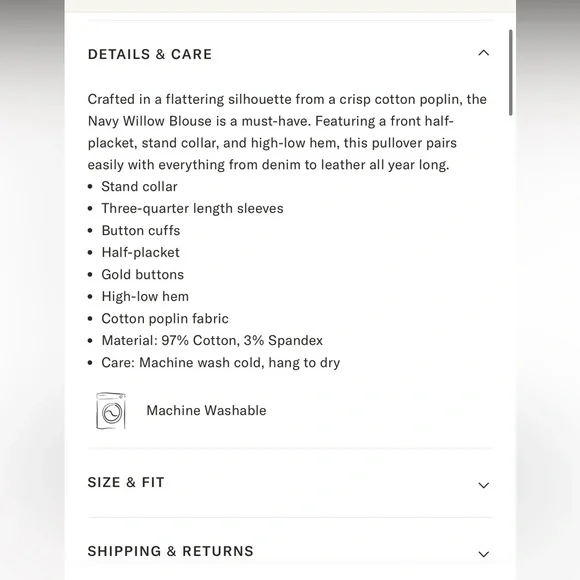Expand the Size & Fit chevron
The image size is (580, 580).
pos(483,485)
